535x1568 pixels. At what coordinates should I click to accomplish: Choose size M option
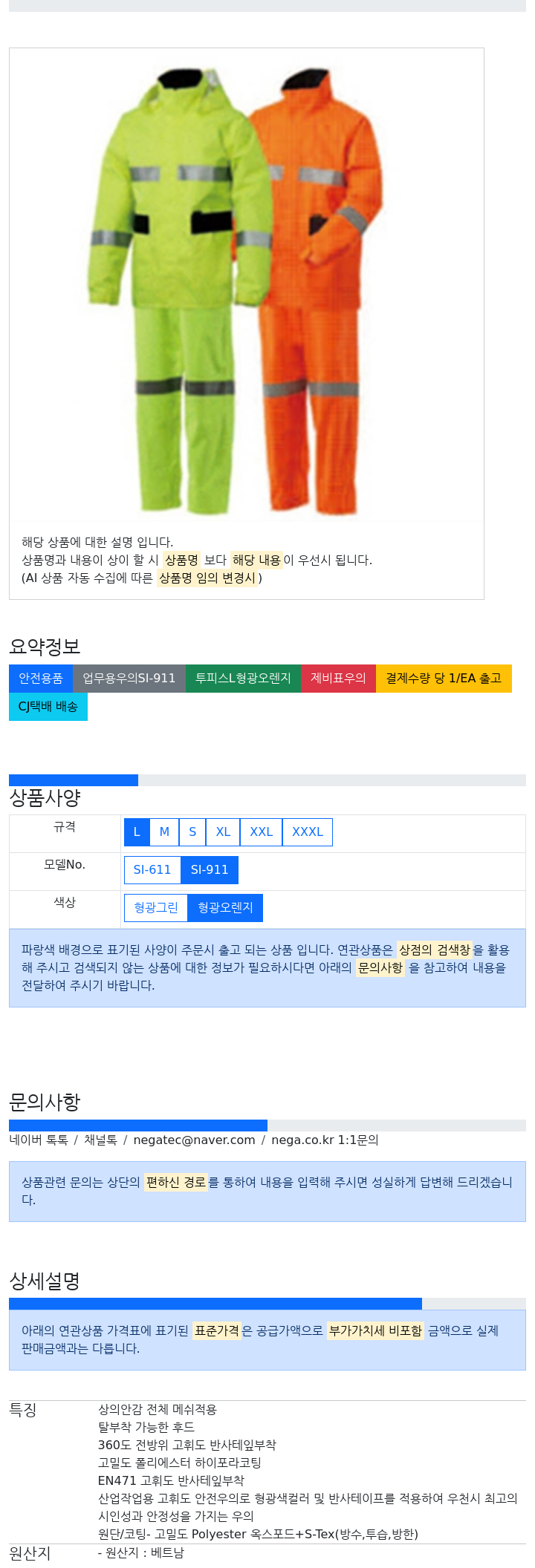[x=164, y=832]
